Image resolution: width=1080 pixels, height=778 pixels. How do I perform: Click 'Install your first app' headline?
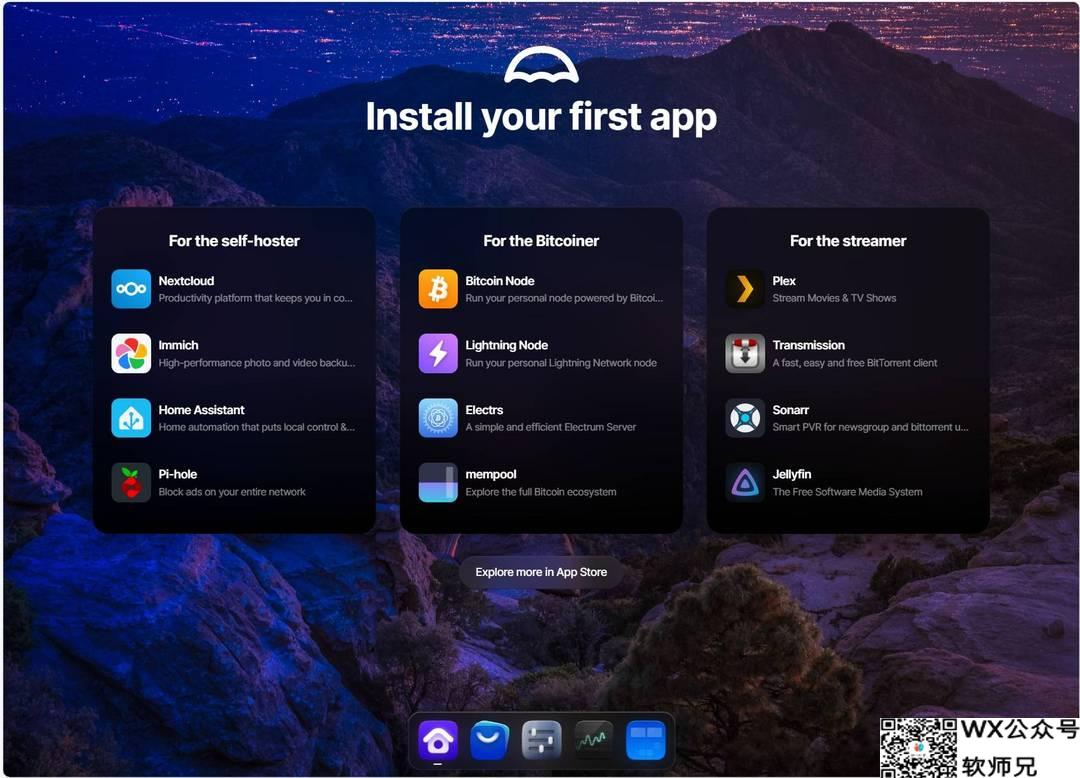pyautogui.click(x=541, y=117)
